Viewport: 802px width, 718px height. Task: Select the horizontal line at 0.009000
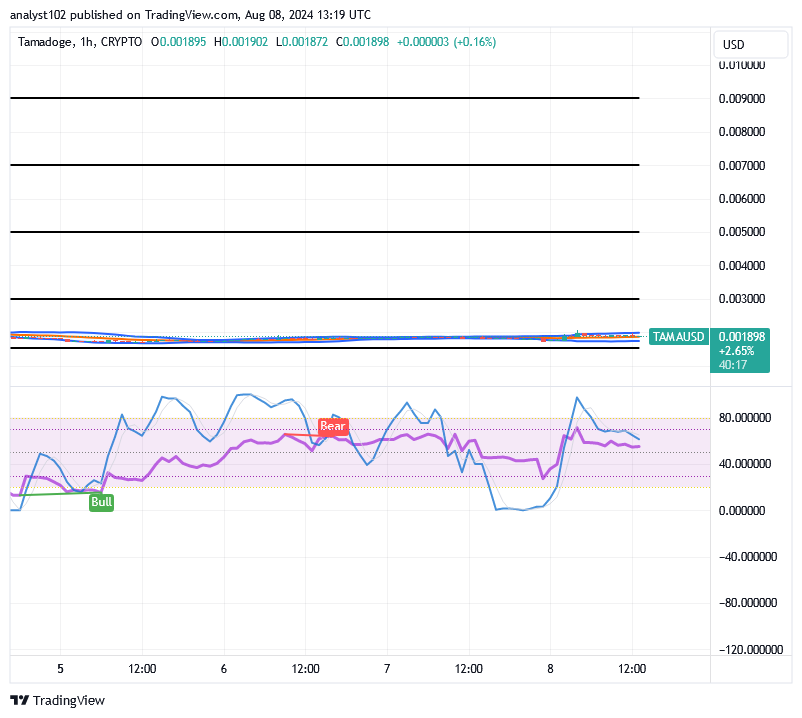(x=324, y=98)
